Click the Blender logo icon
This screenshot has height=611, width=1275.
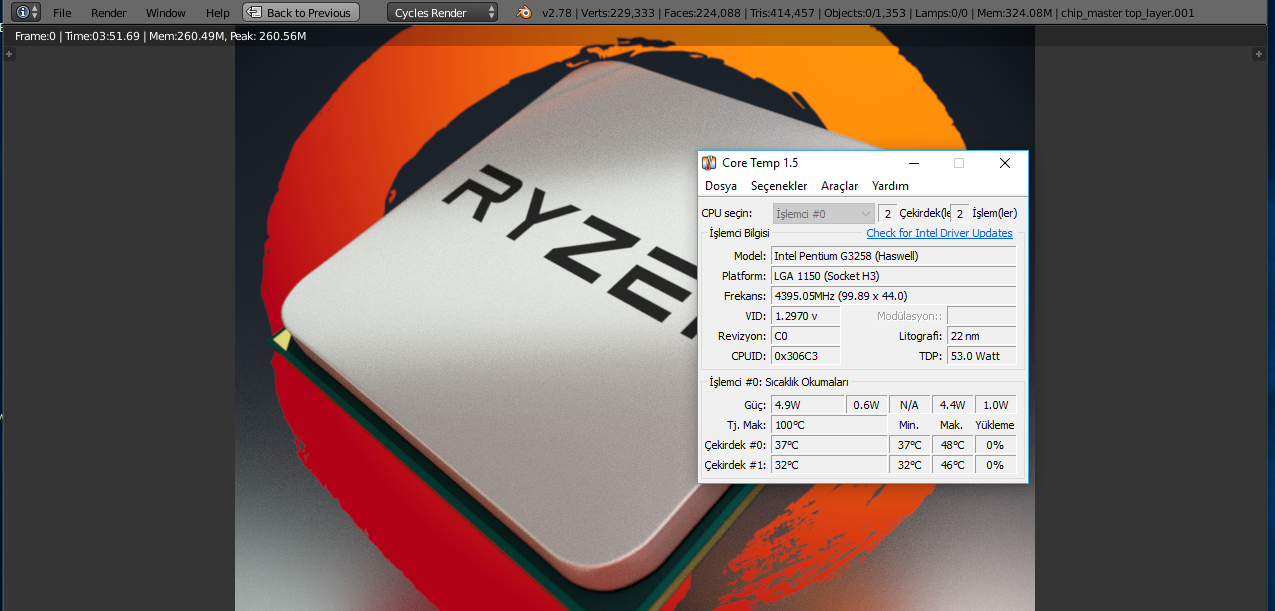coord(524,12)
